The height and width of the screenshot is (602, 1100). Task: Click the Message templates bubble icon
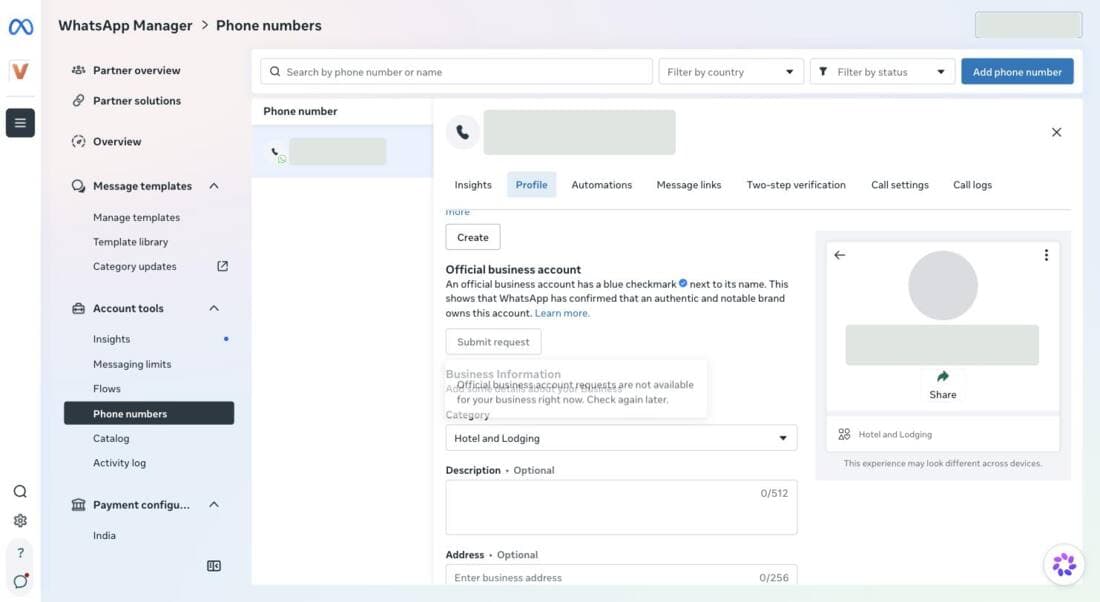79,186
